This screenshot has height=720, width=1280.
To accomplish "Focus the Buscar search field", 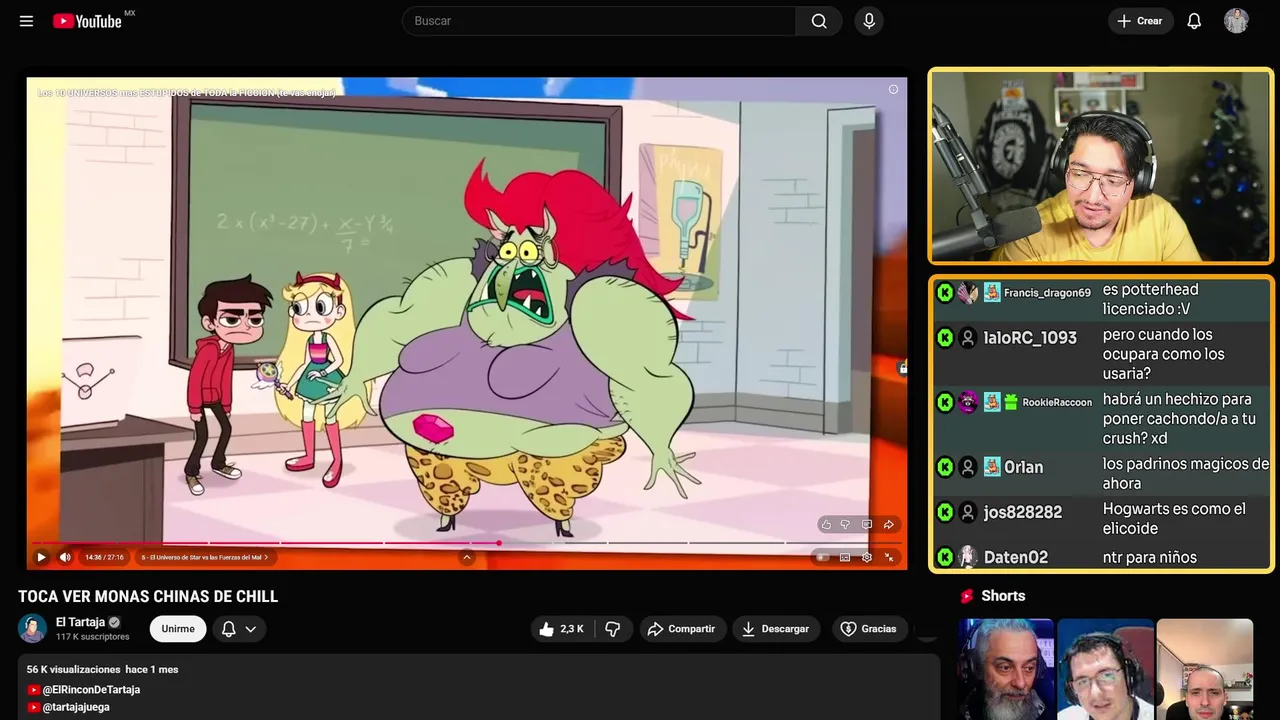I will [x=599, y=21].
